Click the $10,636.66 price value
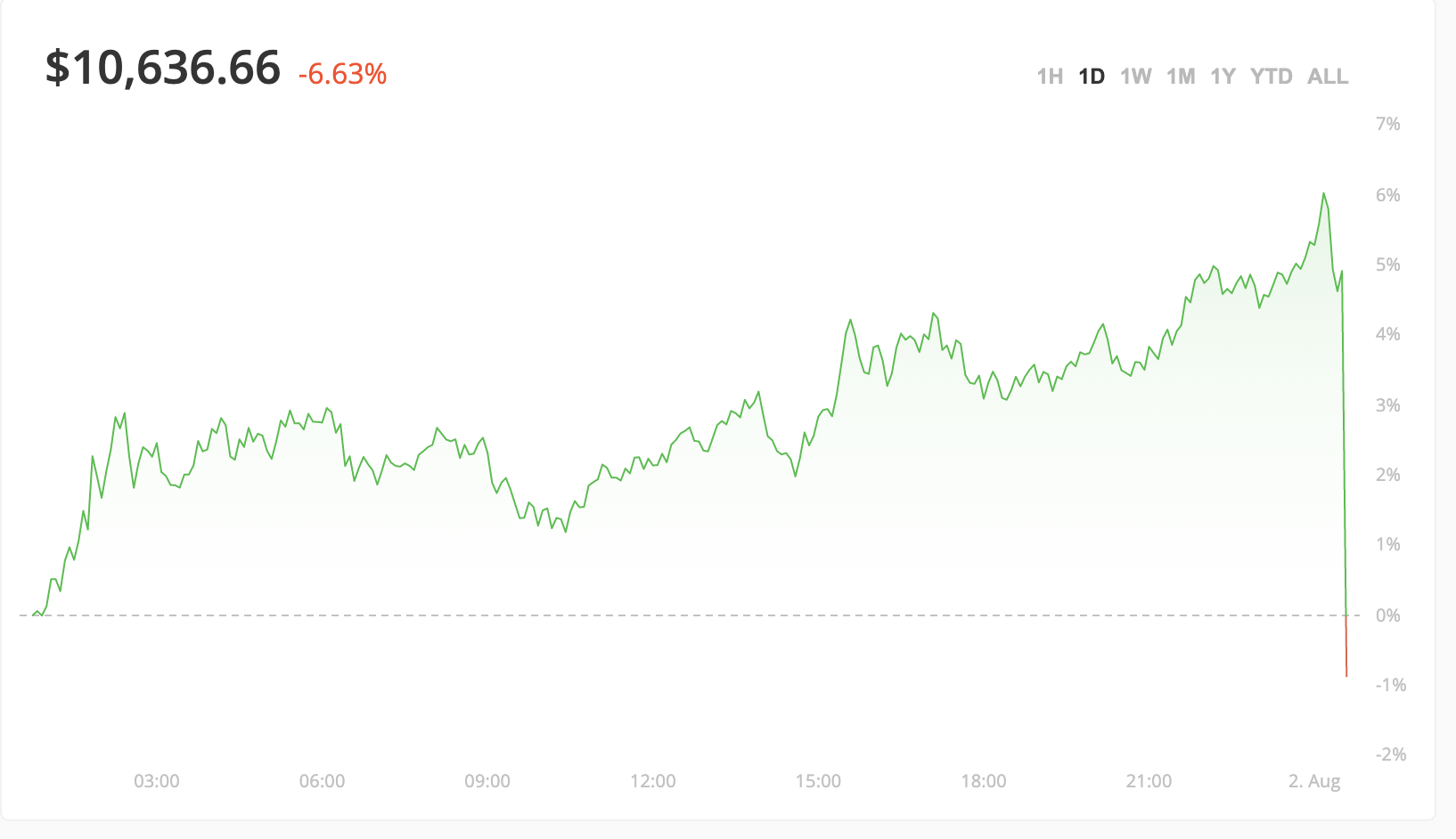 [x=163, y=69]
